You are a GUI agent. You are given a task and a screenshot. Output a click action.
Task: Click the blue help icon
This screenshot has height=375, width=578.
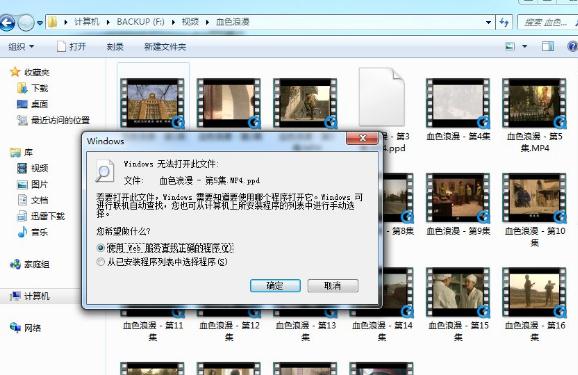click(572, 46)
